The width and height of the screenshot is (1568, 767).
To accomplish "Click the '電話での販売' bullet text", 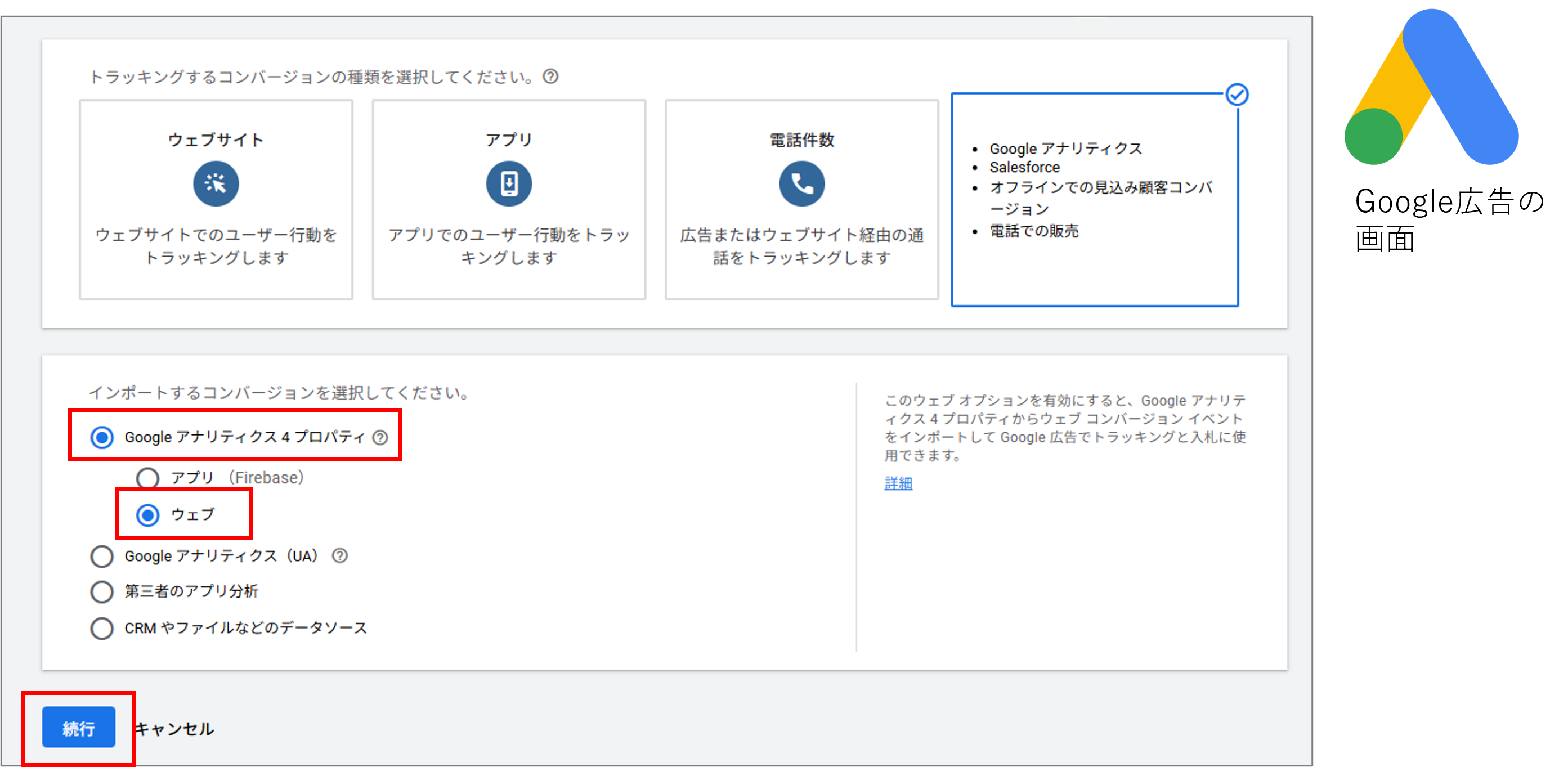I will click(x=1034, y=231).
